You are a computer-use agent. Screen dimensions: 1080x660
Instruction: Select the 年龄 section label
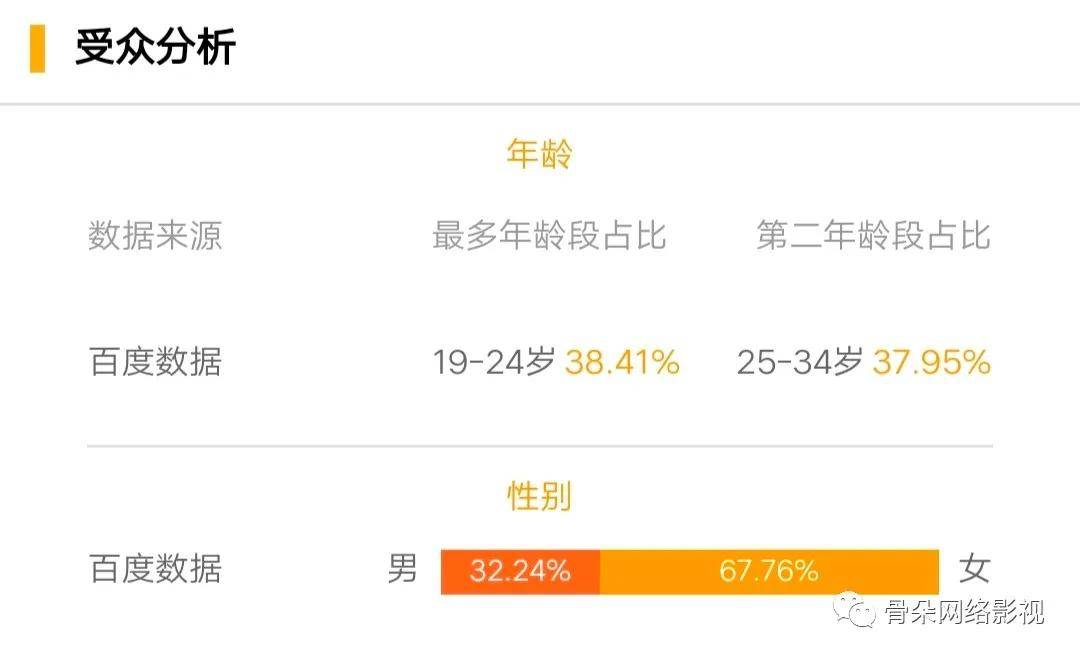pos(539,153)
